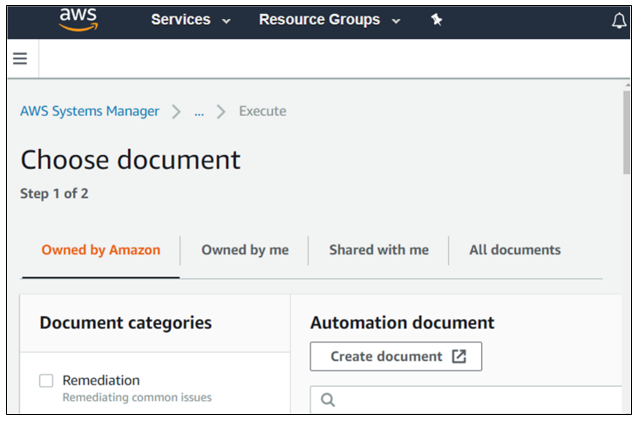Click the Create document button
Image resolution: width=639 pixels, height=422 pixels.
pos(396,356)
